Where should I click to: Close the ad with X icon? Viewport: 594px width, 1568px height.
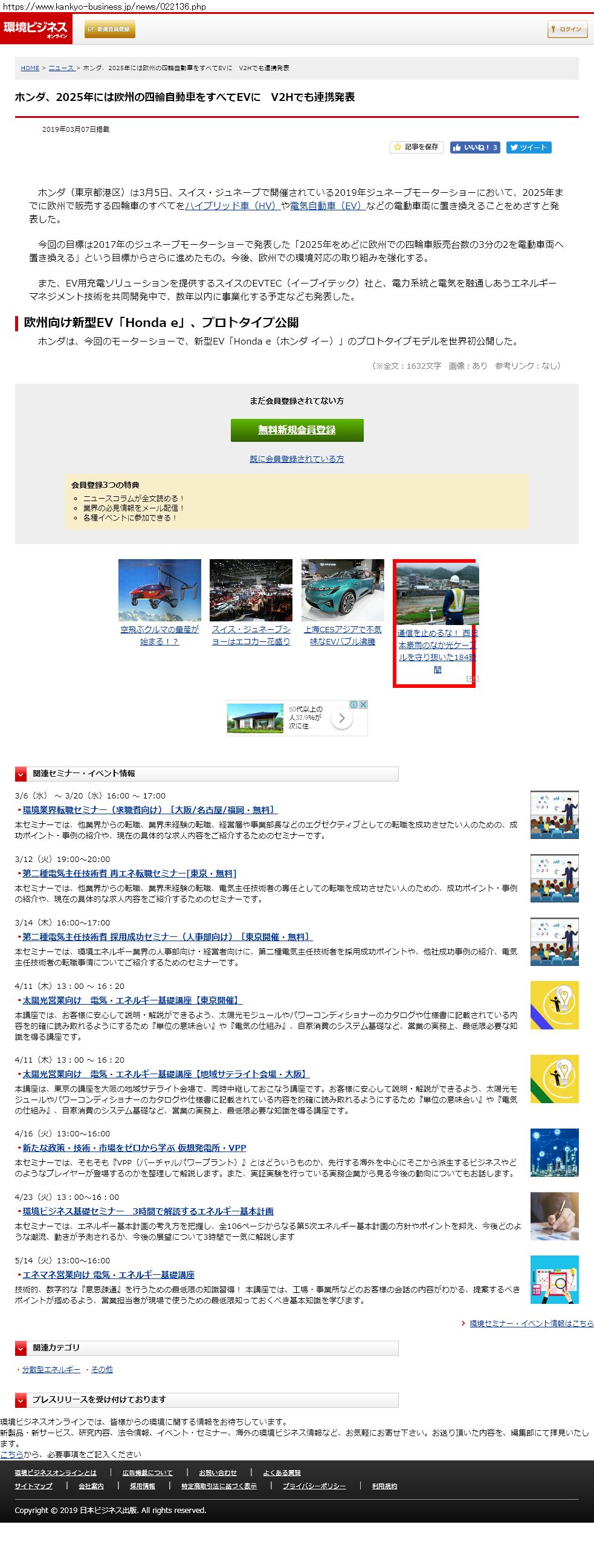coord(363,704)
